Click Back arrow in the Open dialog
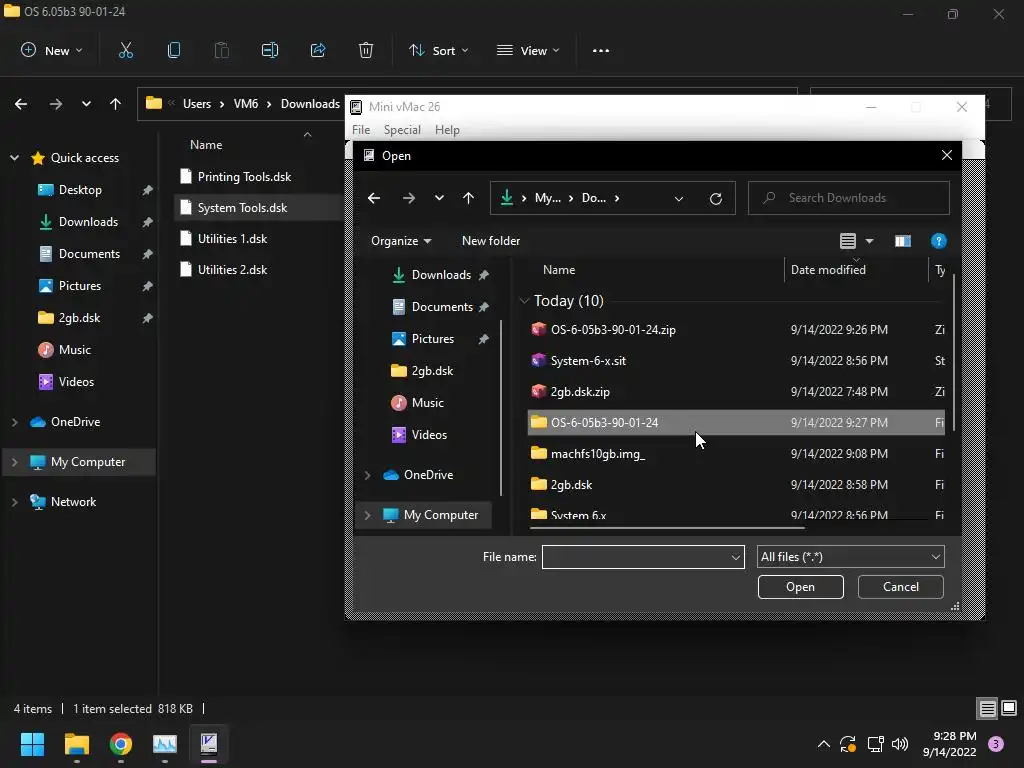 pyautogui.click(x=374, y=198)
